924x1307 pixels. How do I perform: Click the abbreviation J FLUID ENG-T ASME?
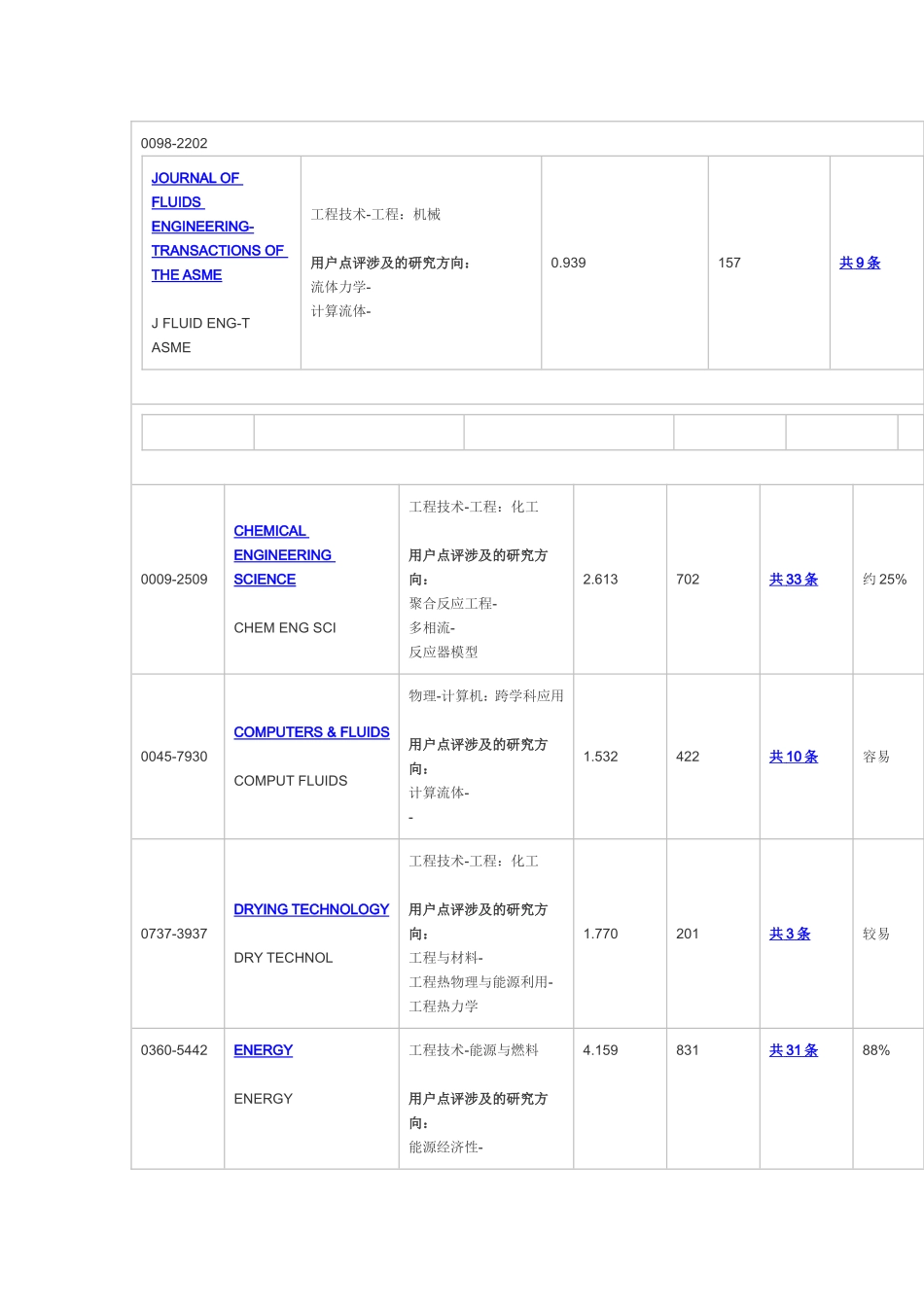[x=200, y=336]
